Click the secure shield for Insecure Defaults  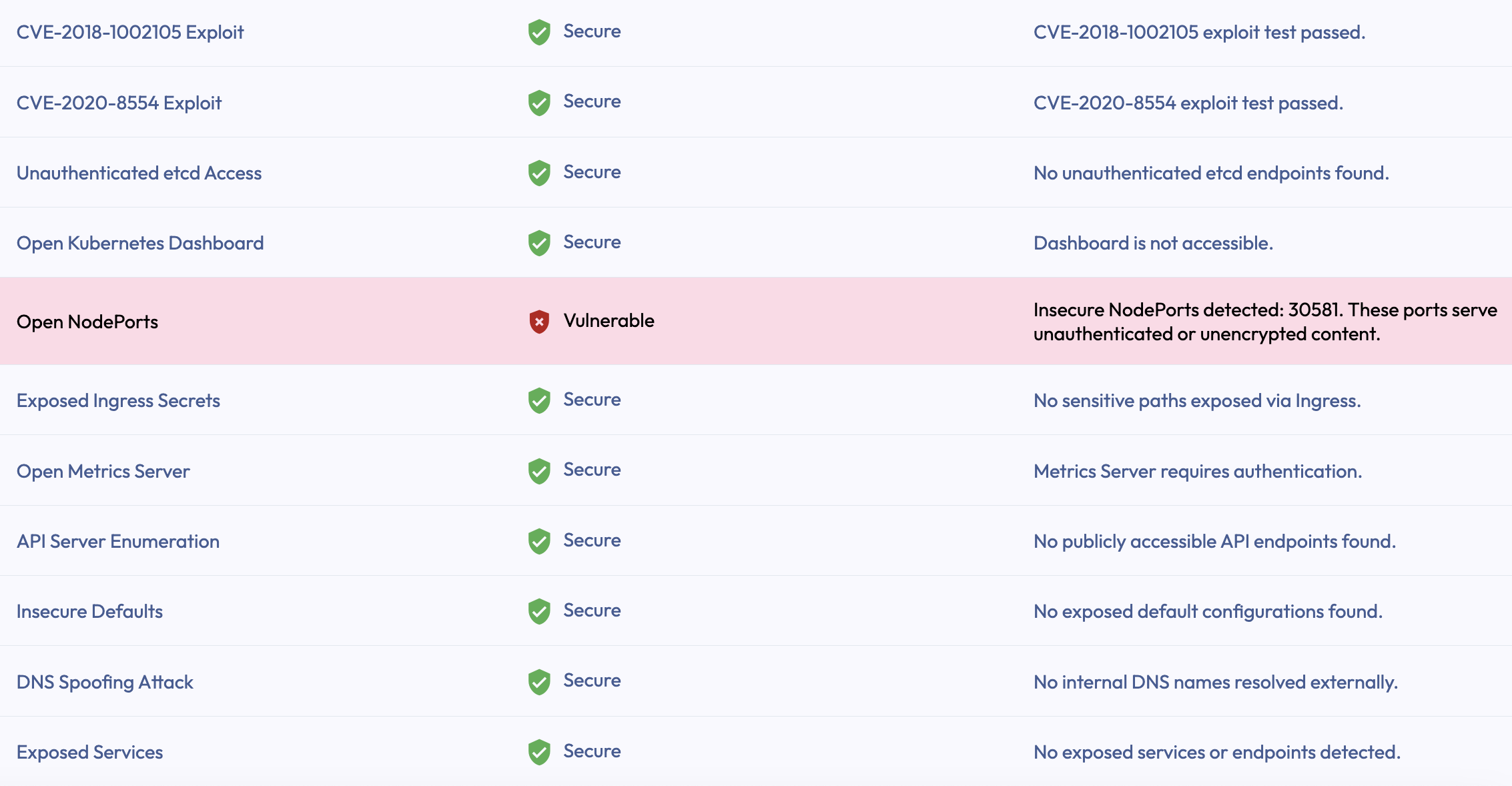click(539, 611)
